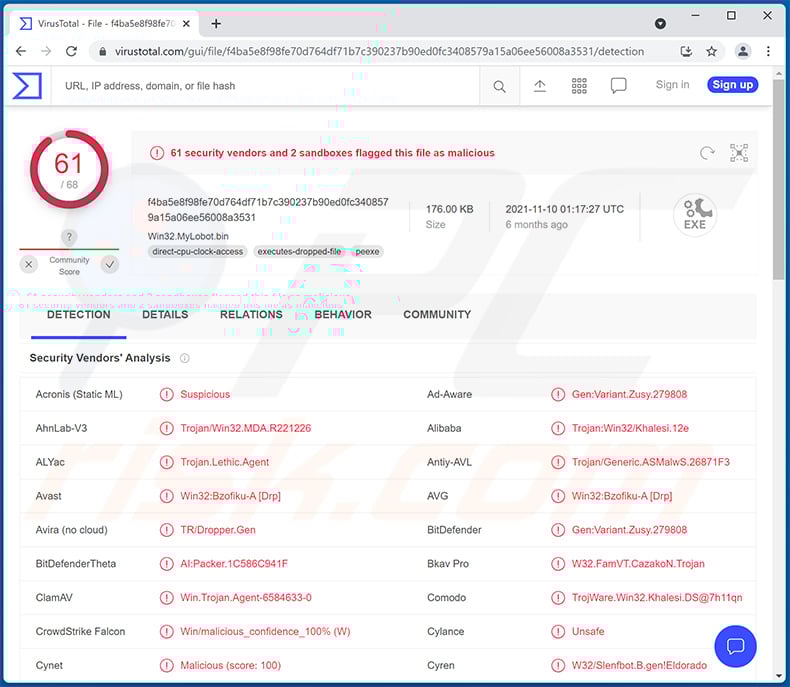The width and height of the screenshot is (790, 687).
Task: Click the search magnifier icon
Action: [x=499, y=86]
